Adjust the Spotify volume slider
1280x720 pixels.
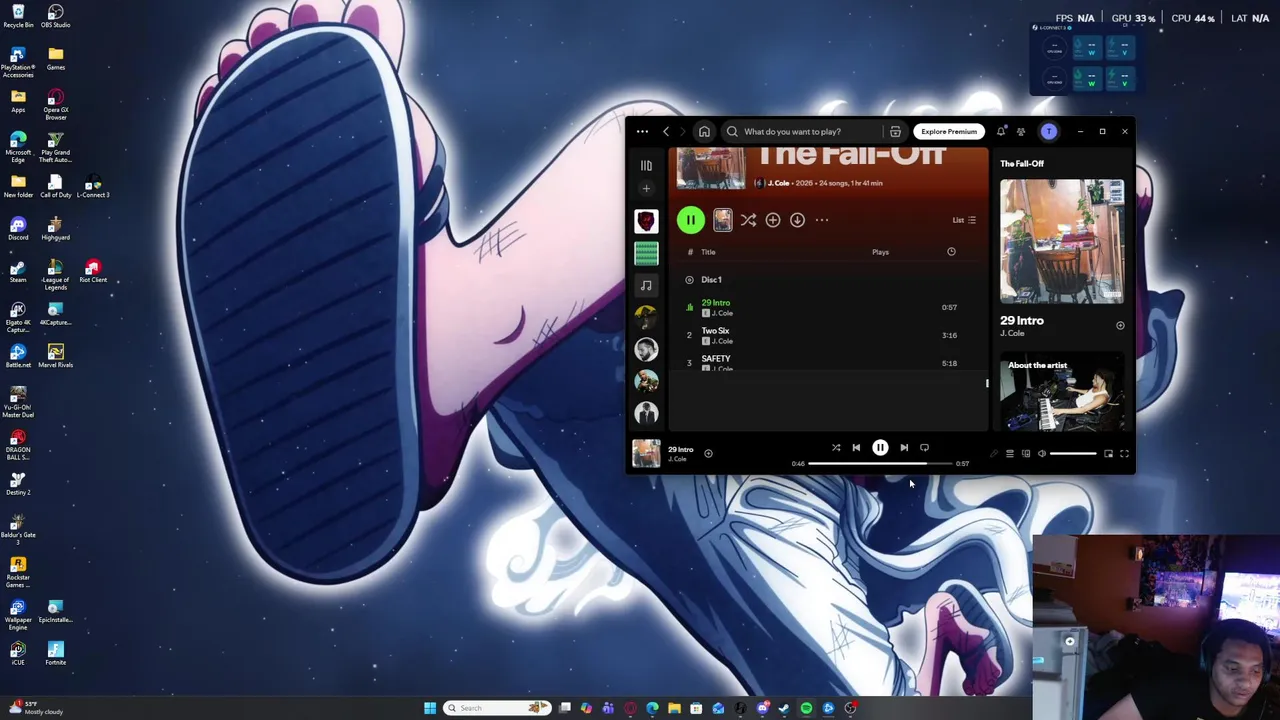1073,454
